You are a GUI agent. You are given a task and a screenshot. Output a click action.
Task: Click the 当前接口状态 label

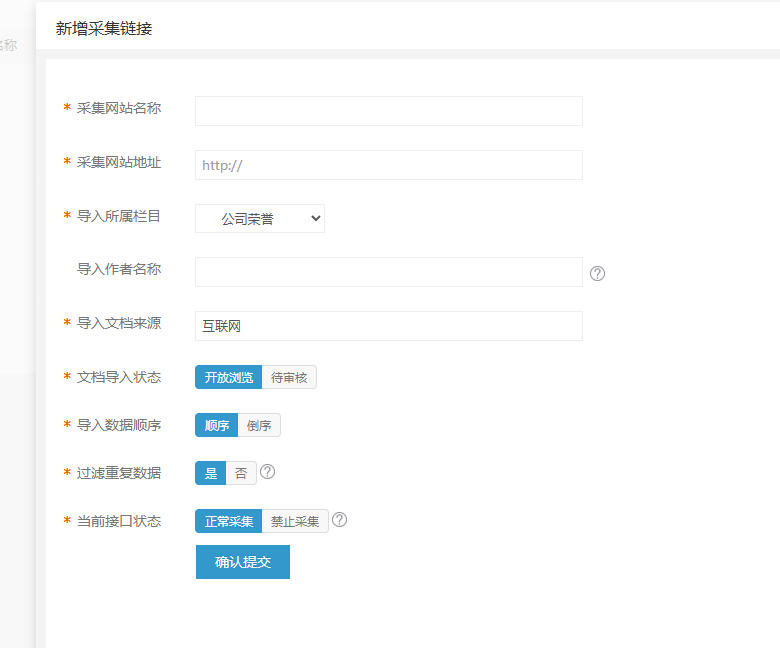tap(119, 521)
